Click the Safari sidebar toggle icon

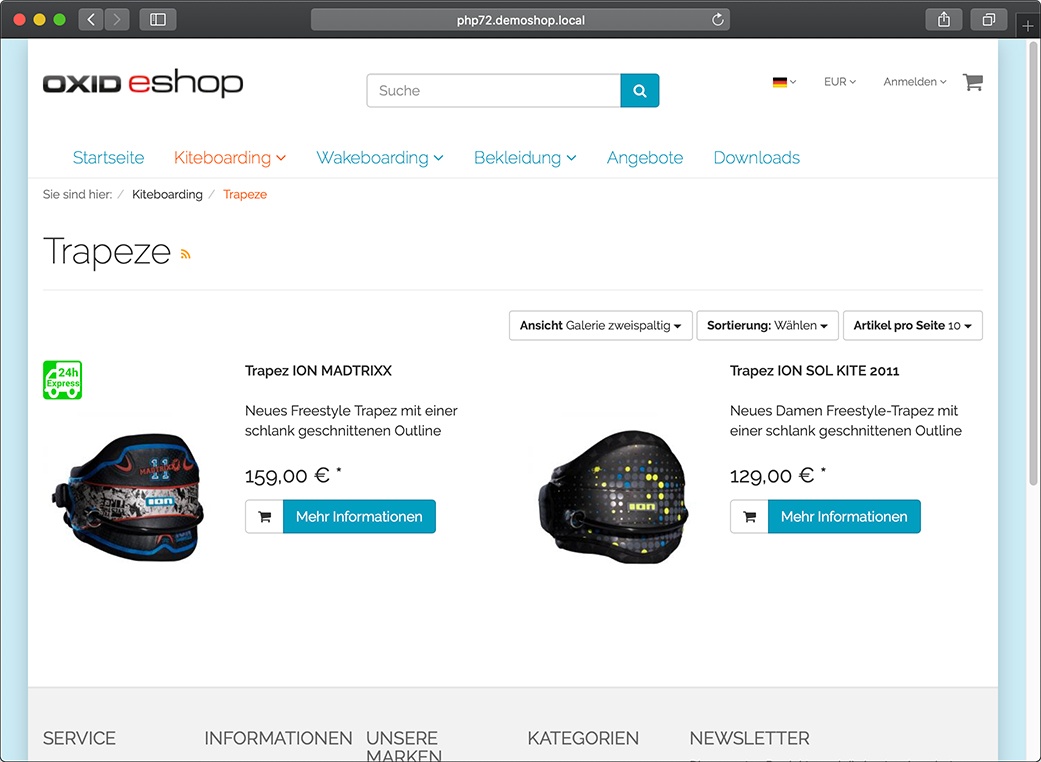point(158,19)
